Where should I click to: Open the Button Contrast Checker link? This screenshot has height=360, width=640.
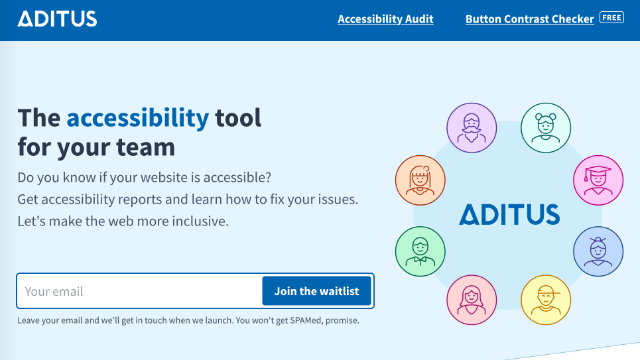coord(529,19)
